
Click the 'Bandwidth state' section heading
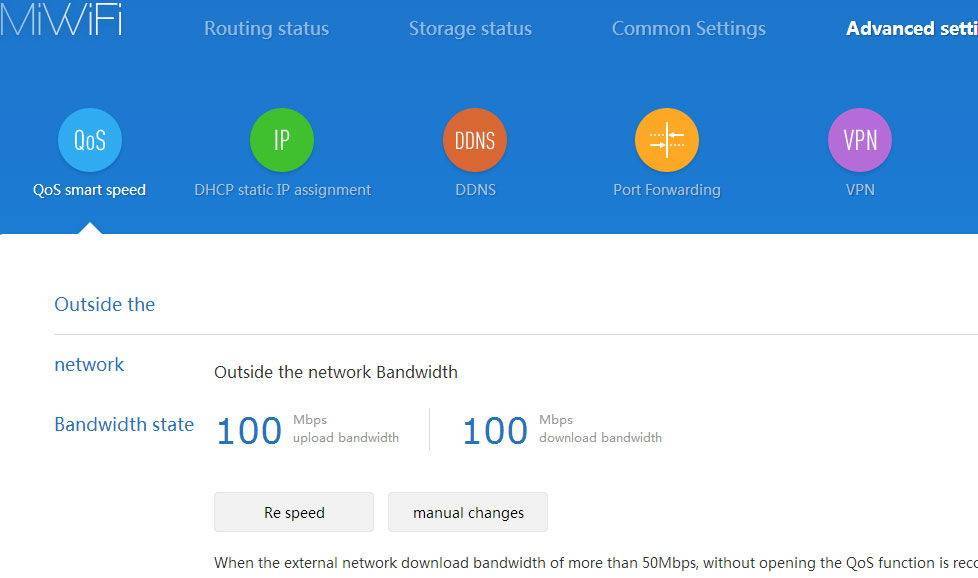pos(124,424)
